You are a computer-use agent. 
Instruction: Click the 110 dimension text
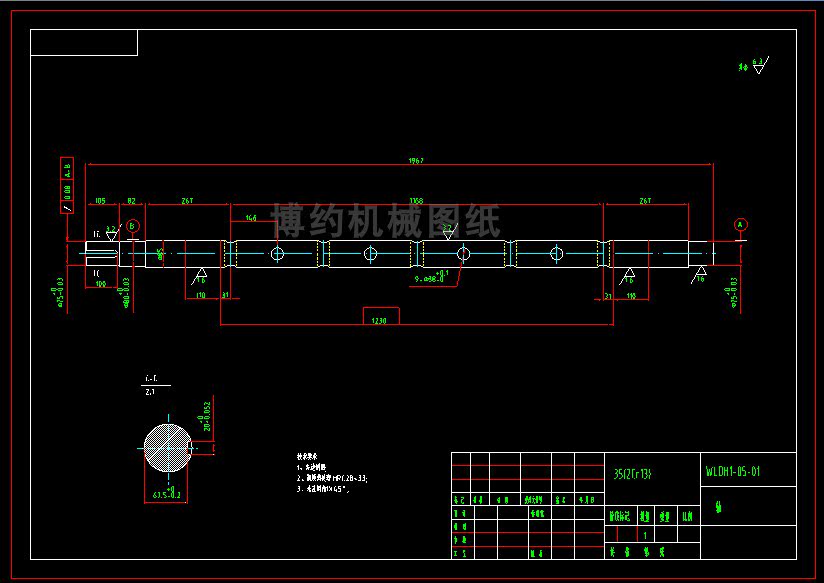pos(201,295)
